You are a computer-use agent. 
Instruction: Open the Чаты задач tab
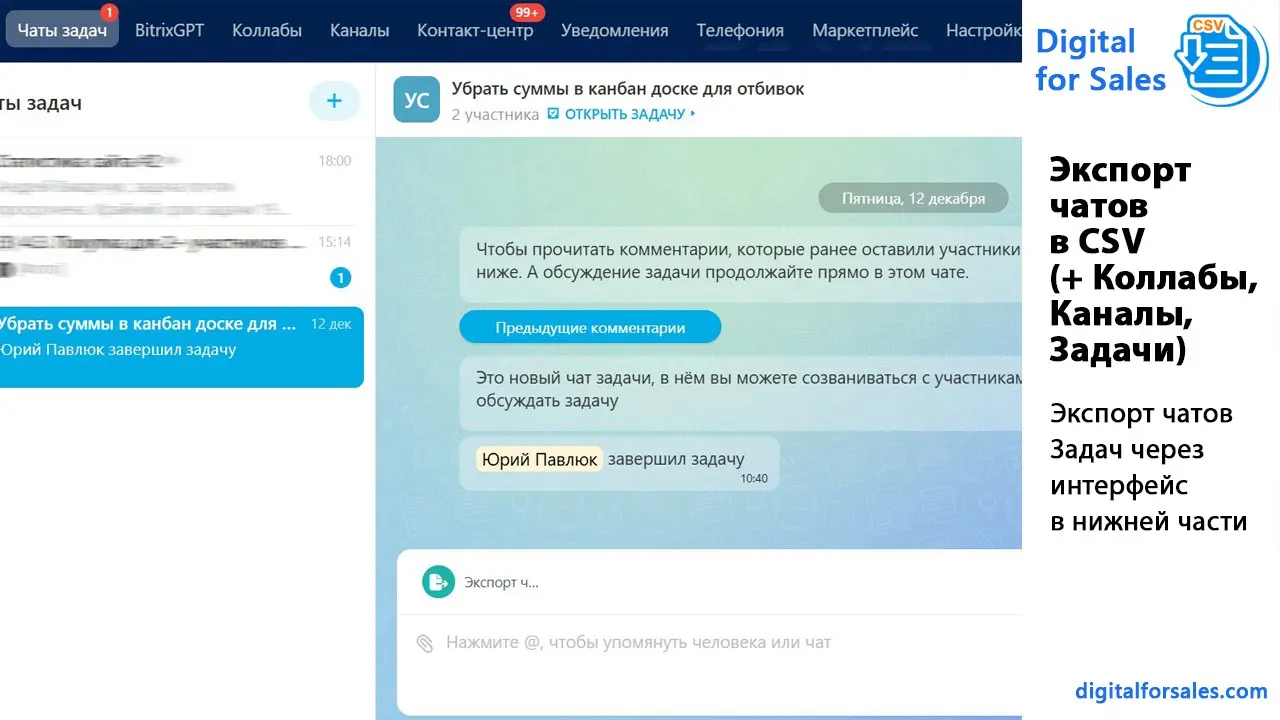click(62, 30)
